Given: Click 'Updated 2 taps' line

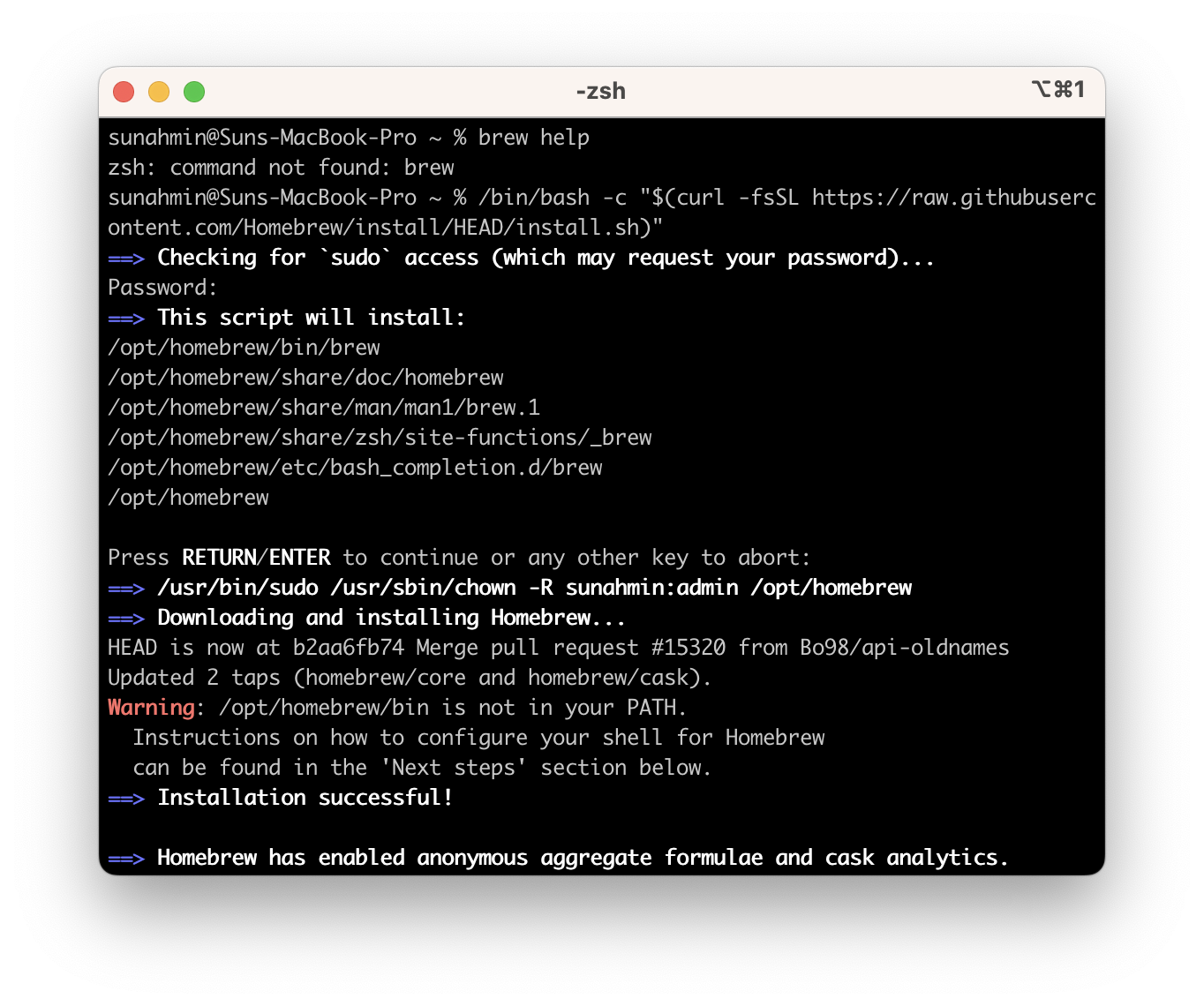Looking at the screenshot, I should [410, 678].
